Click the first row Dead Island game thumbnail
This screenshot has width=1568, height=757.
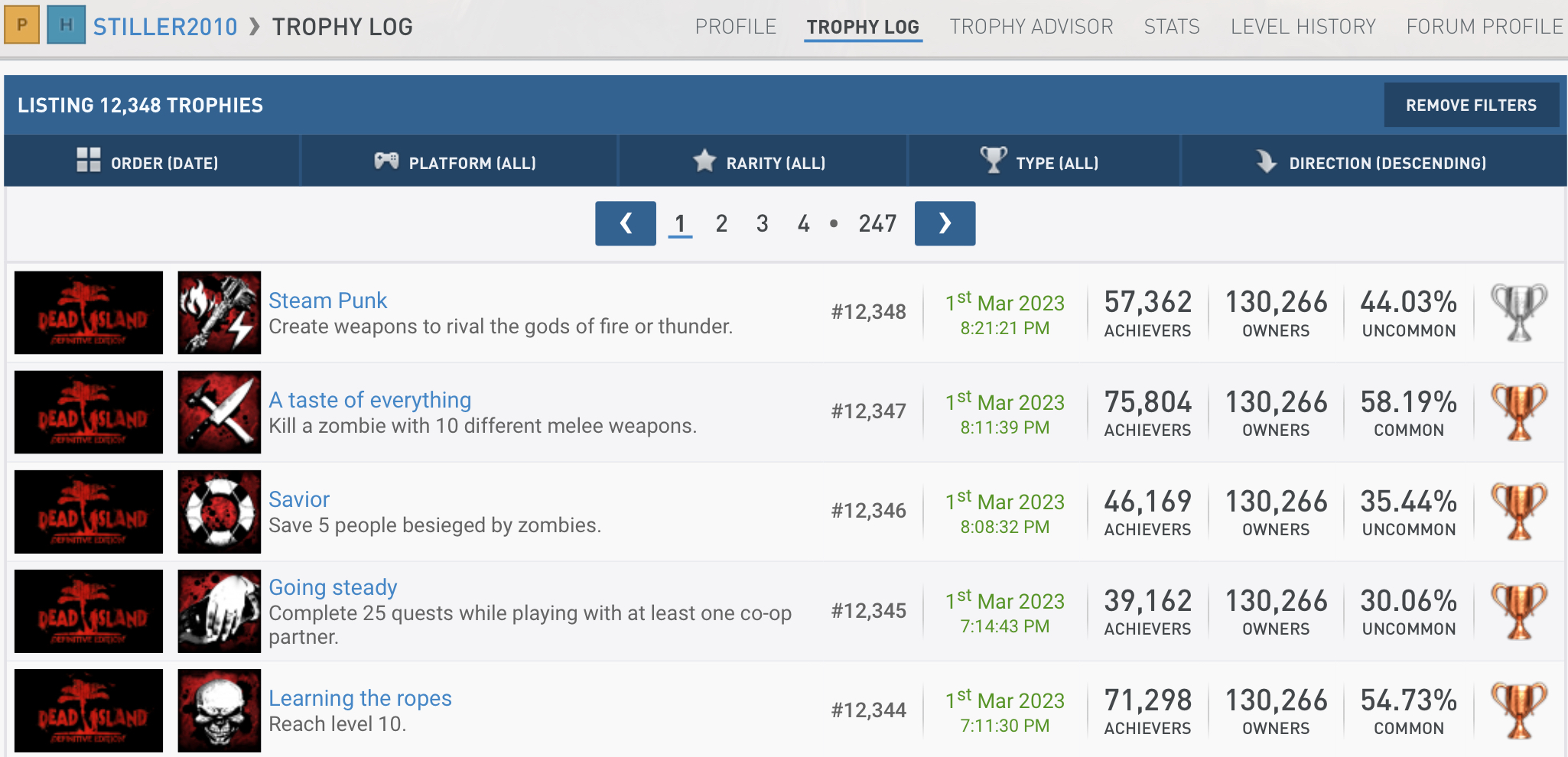point(89,313)
